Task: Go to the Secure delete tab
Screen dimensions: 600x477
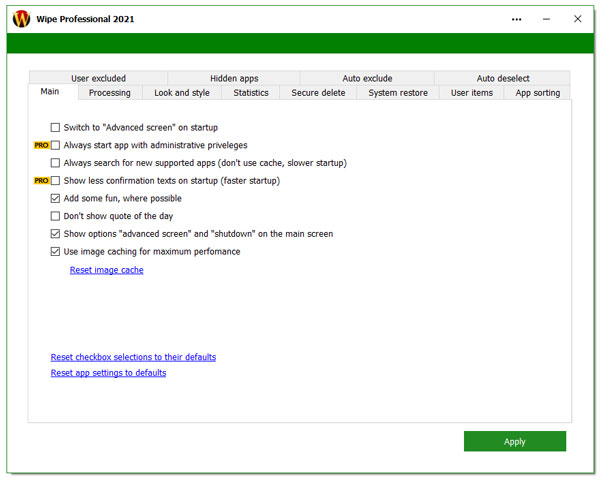Action: click(x=318, y=93)
